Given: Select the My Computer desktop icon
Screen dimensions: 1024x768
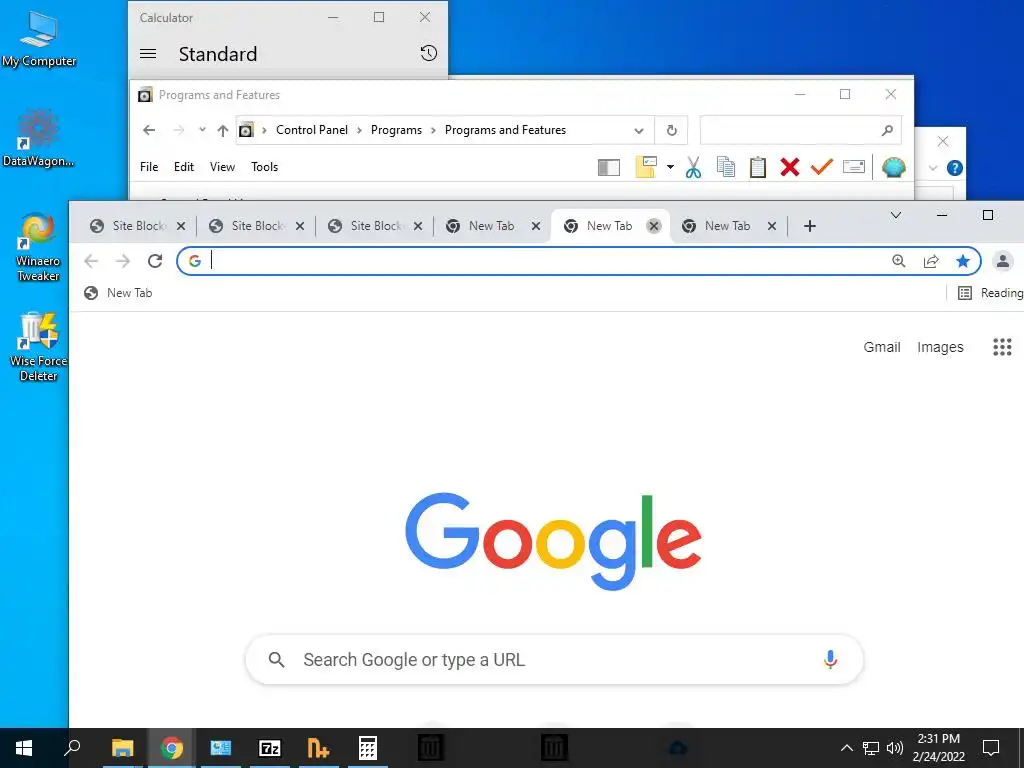Looking at the screenshot, I should click(x=39, y=38).
